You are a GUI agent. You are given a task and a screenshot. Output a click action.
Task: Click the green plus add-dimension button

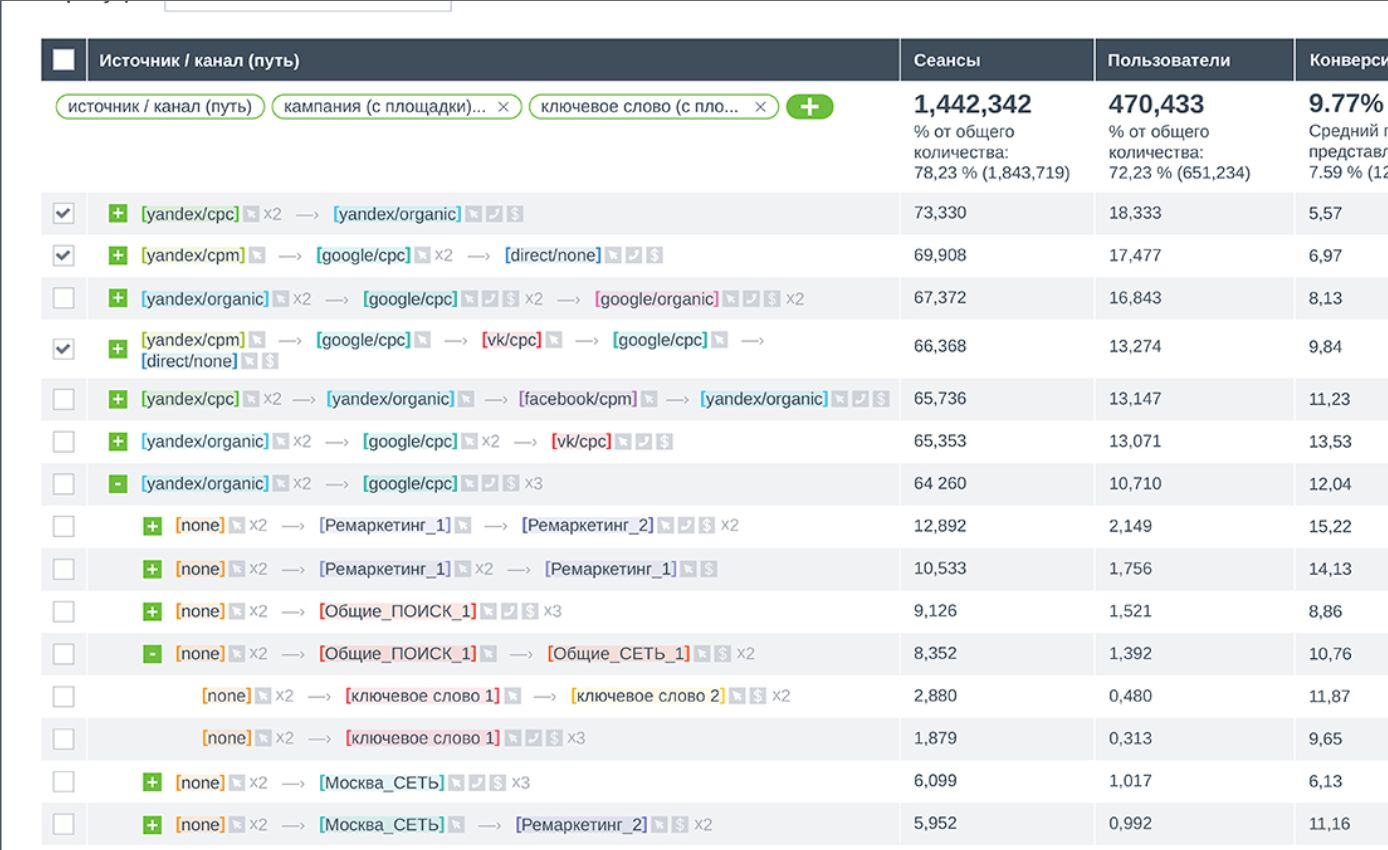click(x=810, y=107)
